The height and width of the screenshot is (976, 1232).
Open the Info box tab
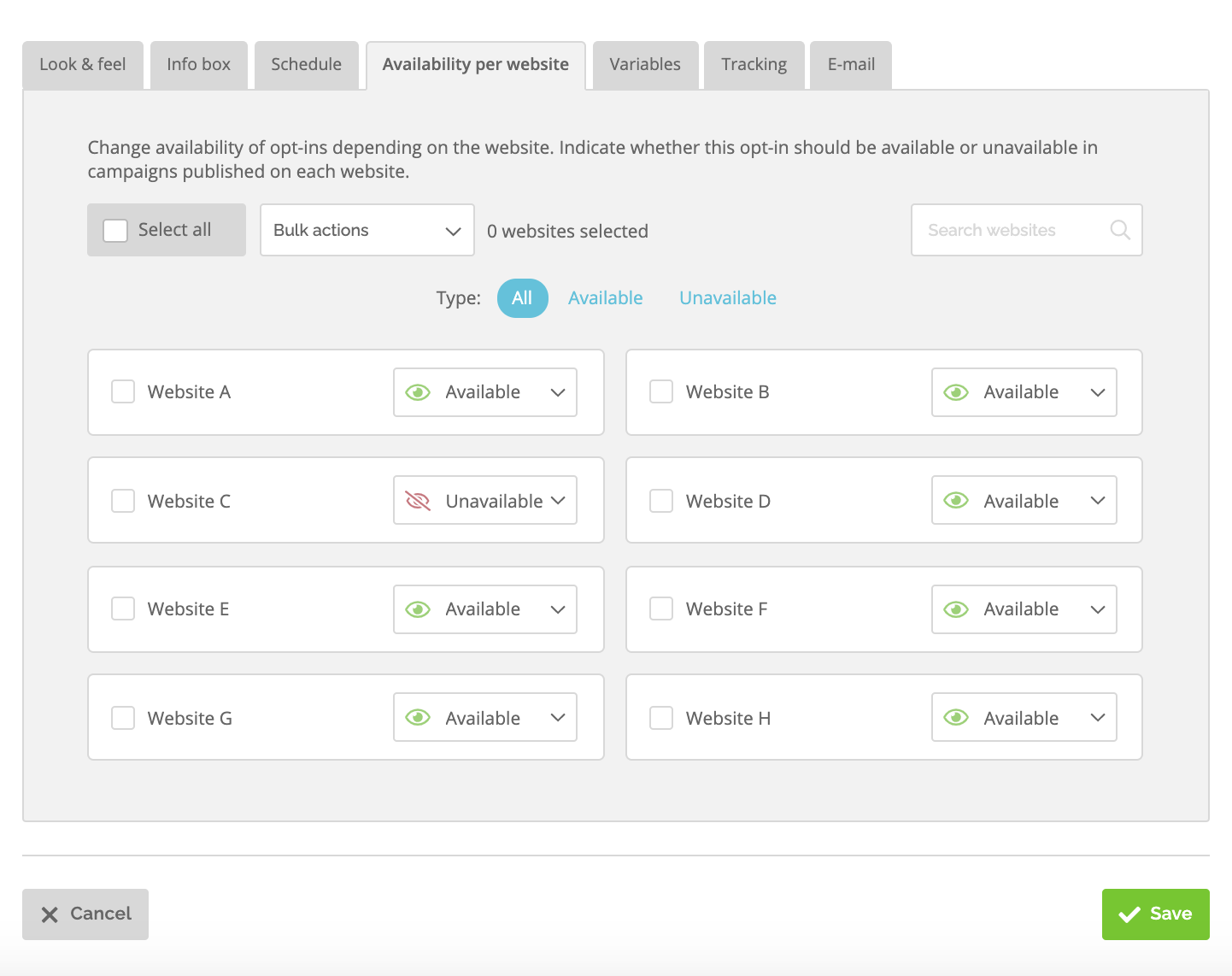point(199,65)
